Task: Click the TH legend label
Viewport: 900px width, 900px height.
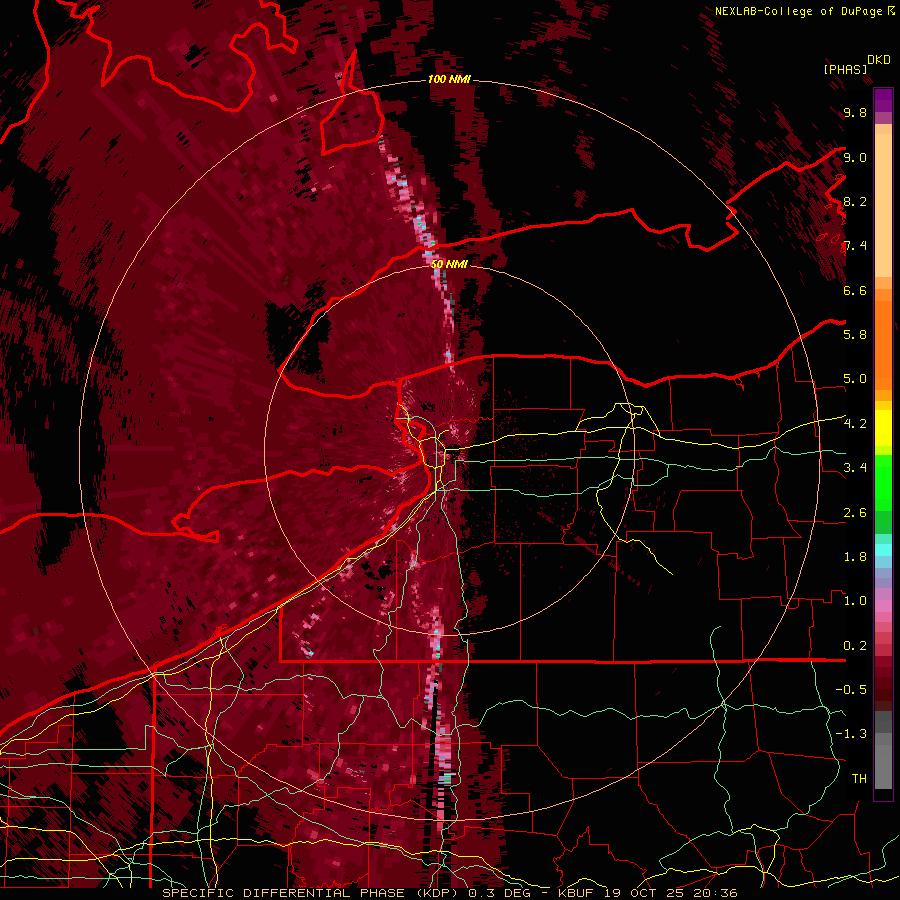Action: click(859, 779)
